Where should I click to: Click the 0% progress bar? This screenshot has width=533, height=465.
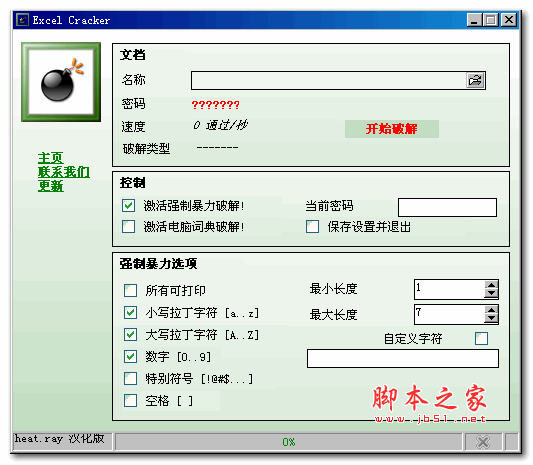click(289, 442)
